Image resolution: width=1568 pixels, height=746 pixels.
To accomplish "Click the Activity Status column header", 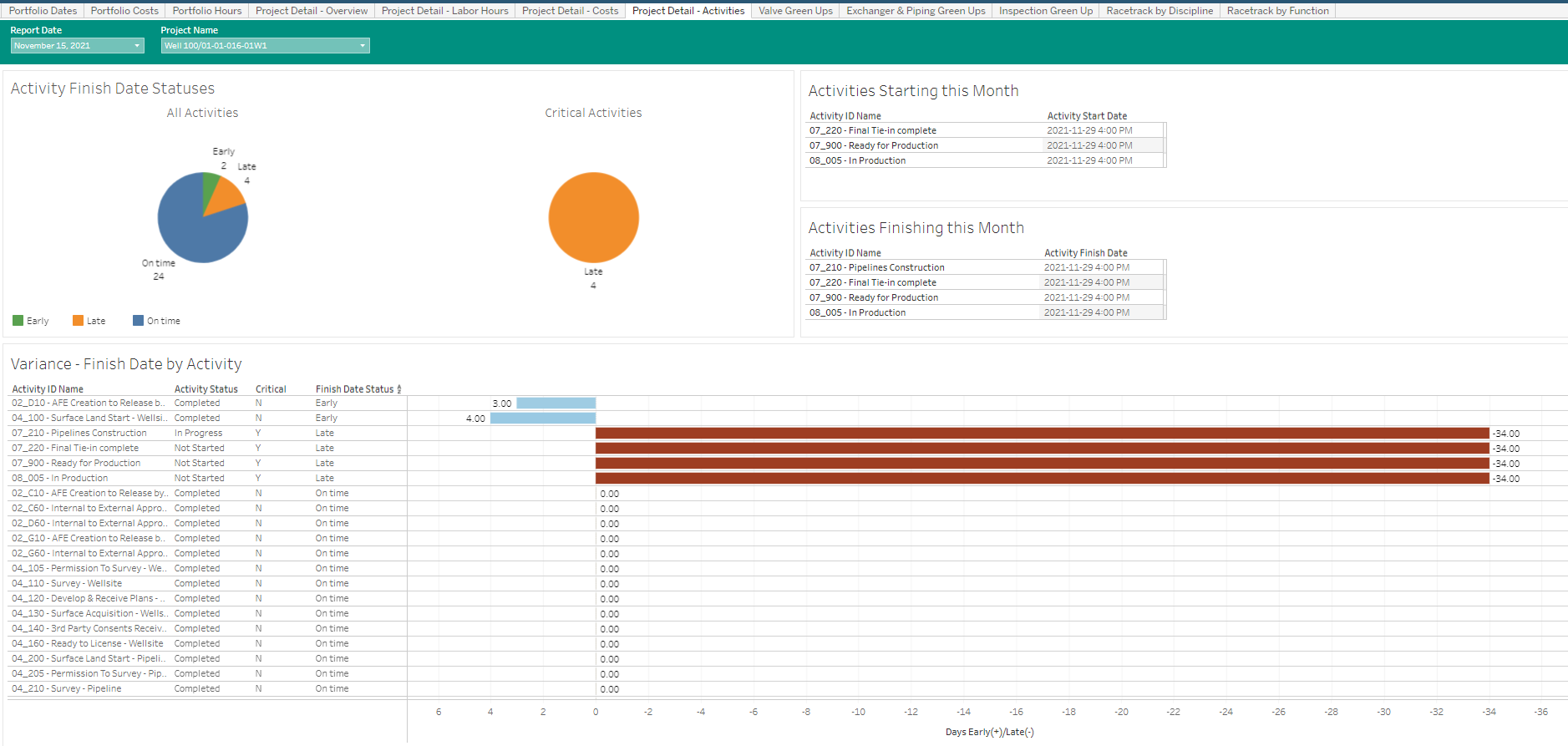I will 206,389.
